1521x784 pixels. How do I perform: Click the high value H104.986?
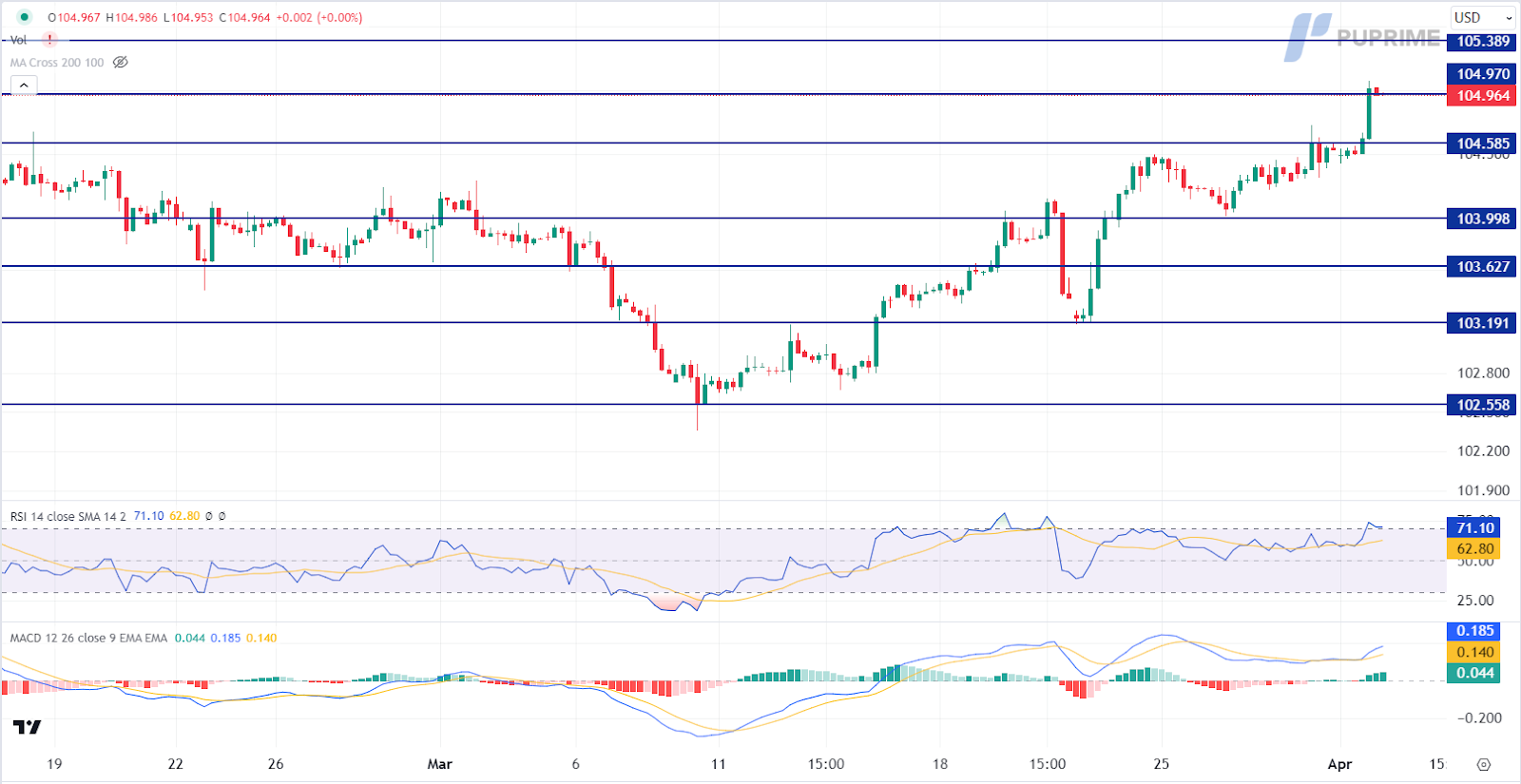[131, 17]
